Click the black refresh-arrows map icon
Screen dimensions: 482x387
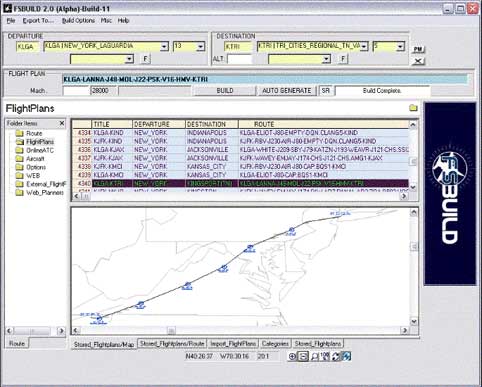point(335,356)
